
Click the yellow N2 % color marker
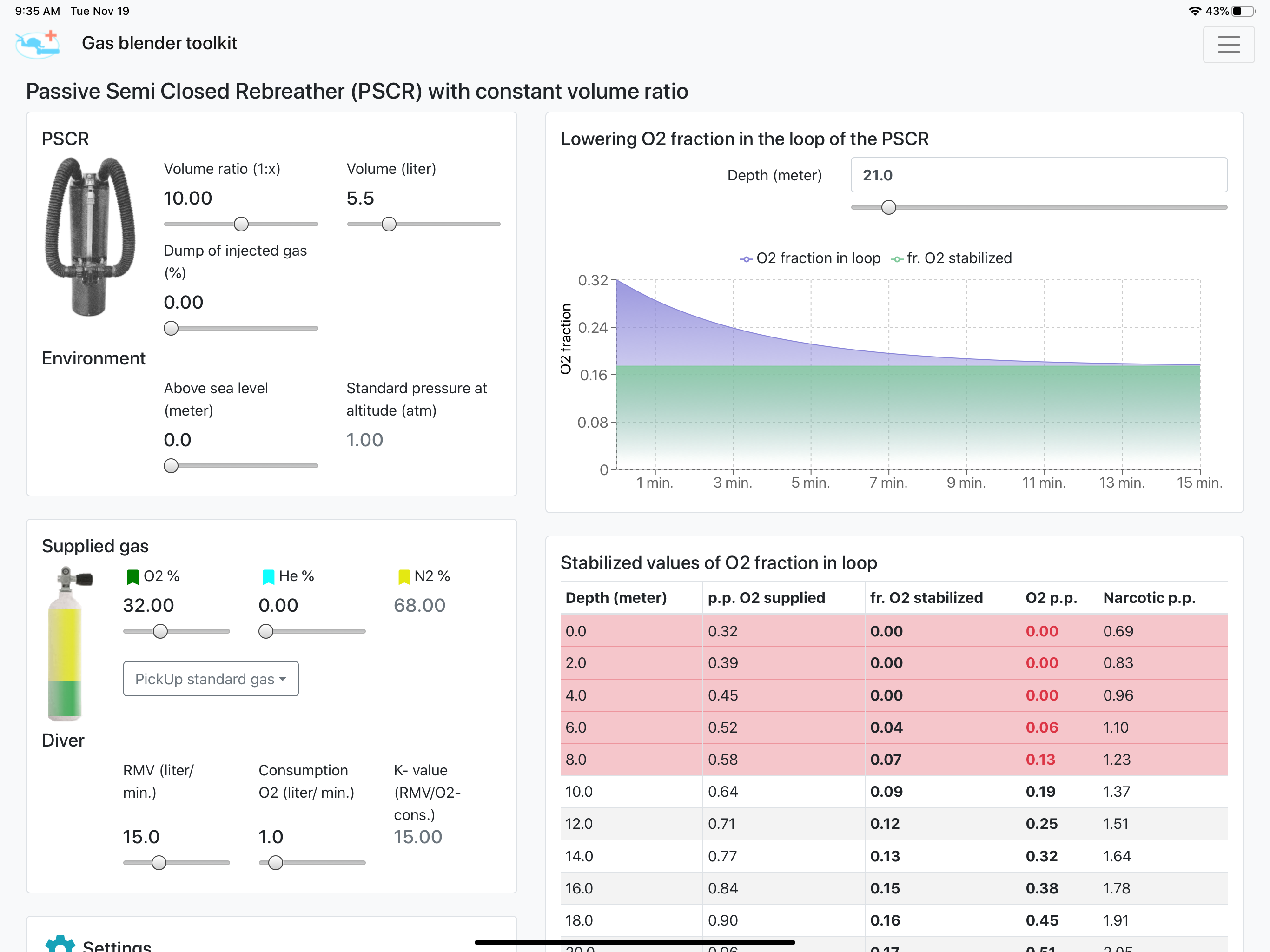404,576
